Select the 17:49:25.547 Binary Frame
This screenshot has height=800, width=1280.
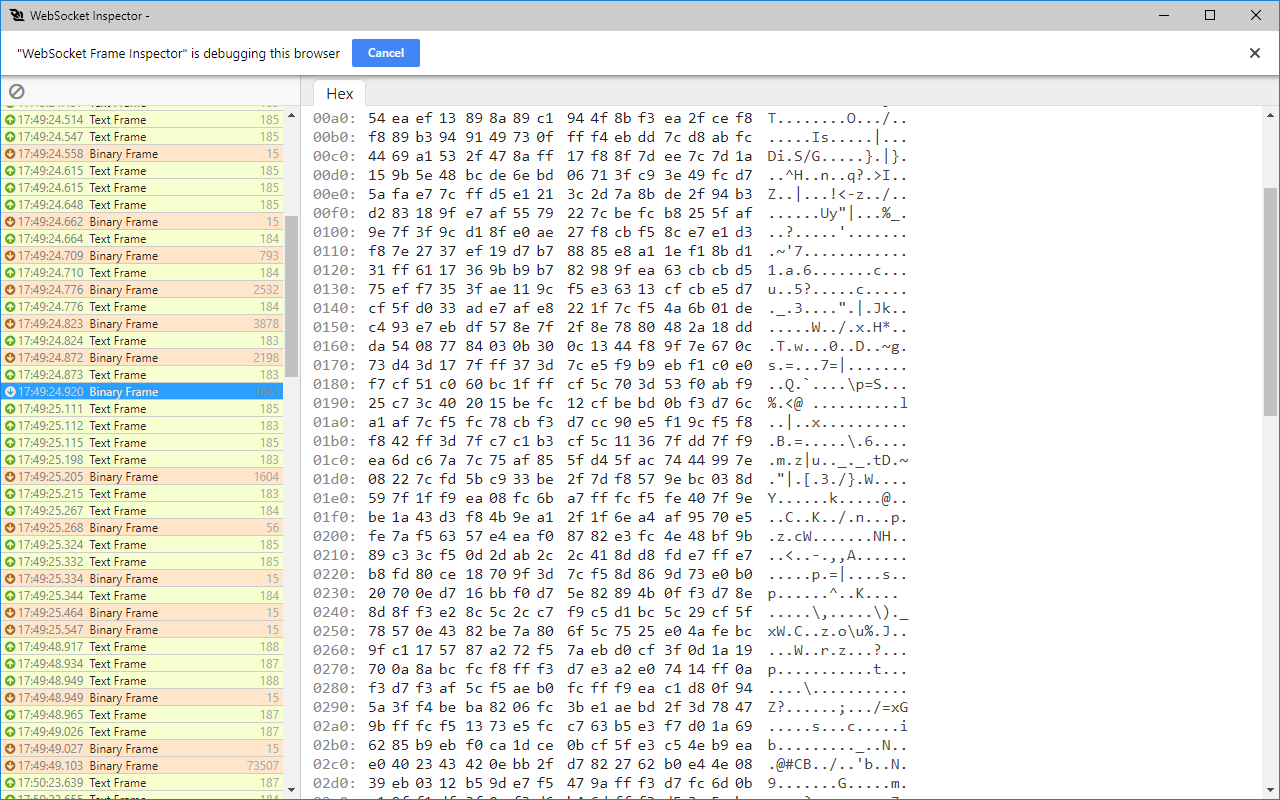coord(142,630)
